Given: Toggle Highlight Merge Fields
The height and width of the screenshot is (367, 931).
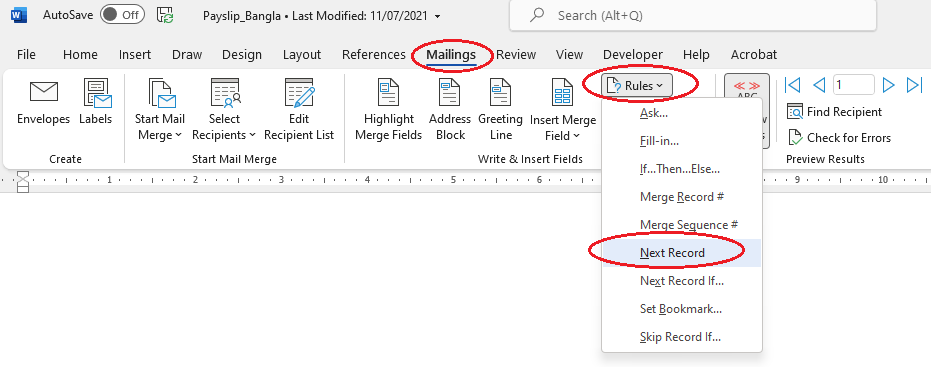Looking at the screenshot, I should click(x=388, y=110).
